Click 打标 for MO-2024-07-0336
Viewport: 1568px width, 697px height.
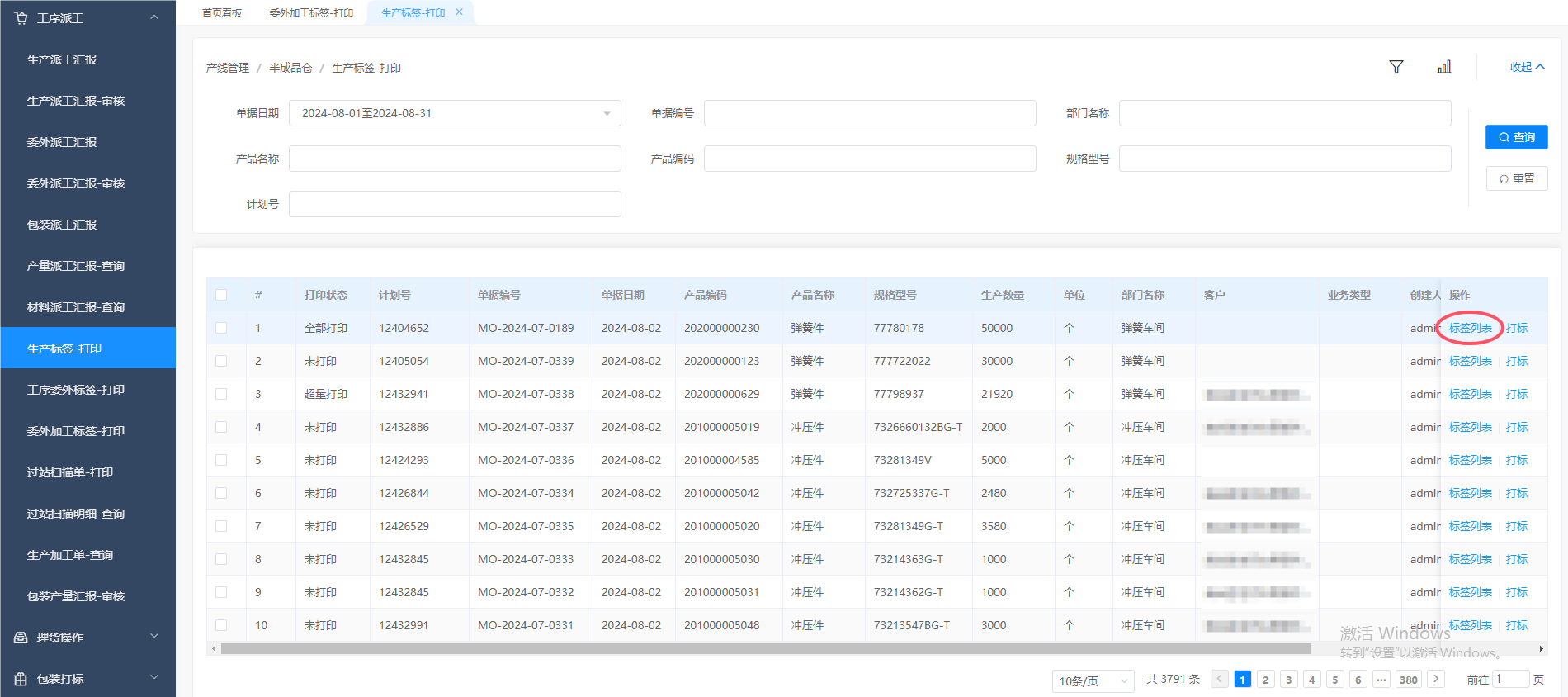tap(1517, 460)
